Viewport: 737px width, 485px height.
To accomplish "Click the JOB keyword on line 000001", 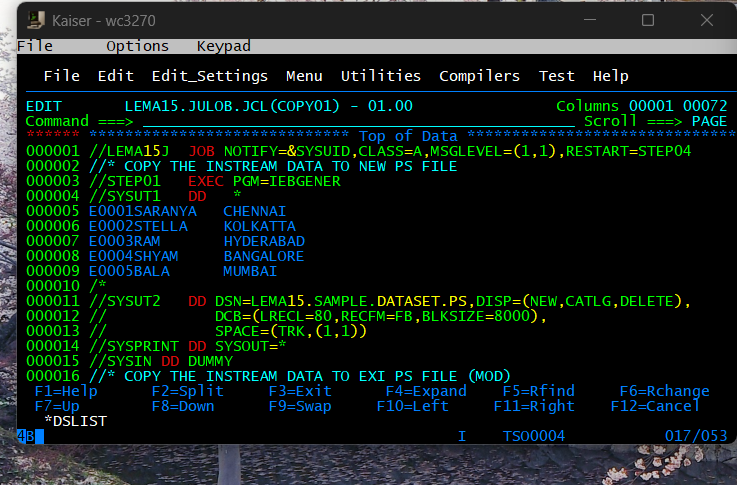I will pyautogui.click(x=201, y=151).
